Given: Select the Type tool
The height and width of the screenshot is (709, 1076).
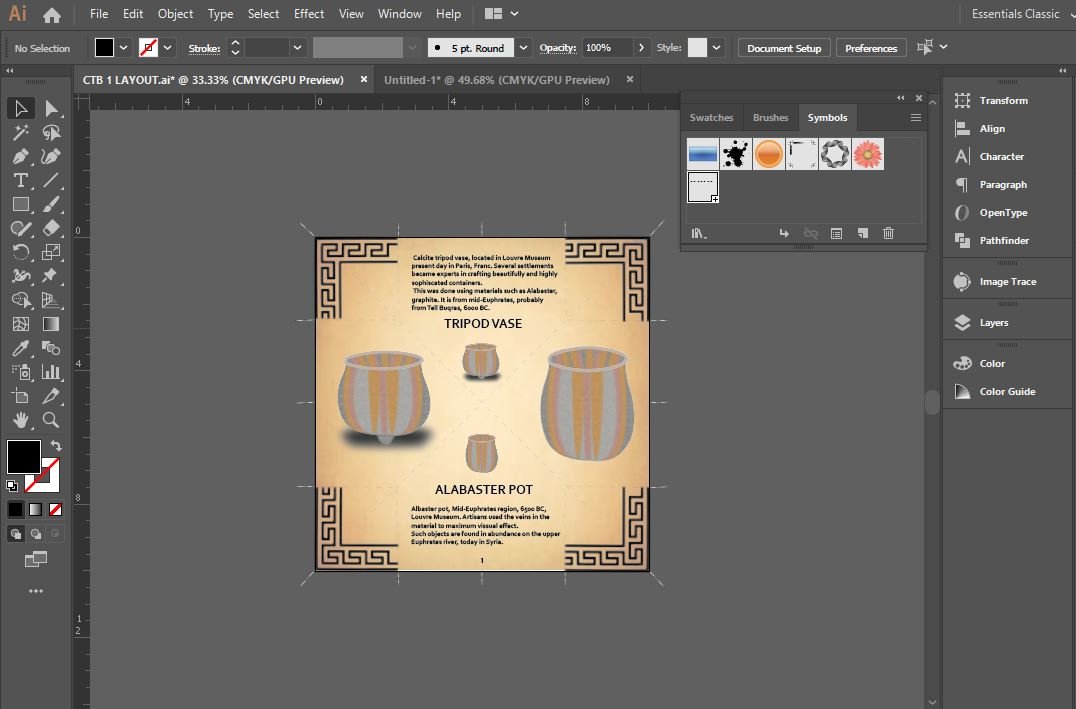Looking at the screenshot, I should pos(20,180).
